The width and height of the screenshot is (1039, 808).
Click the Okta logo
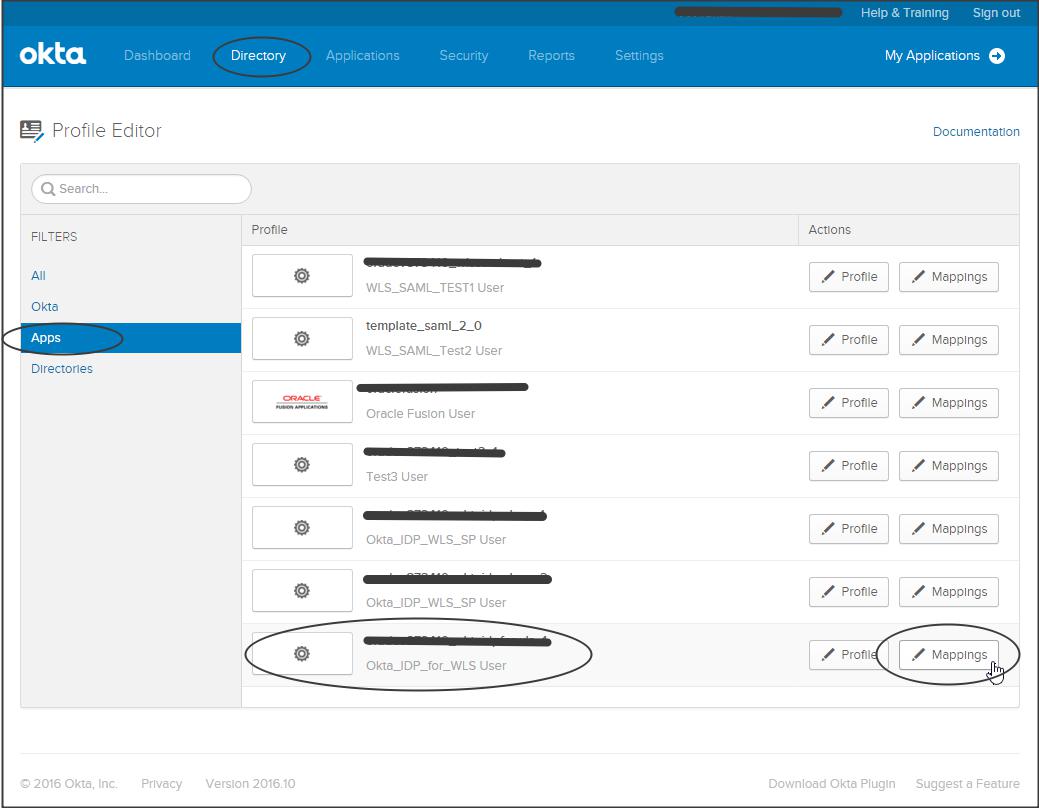(53, 55)
